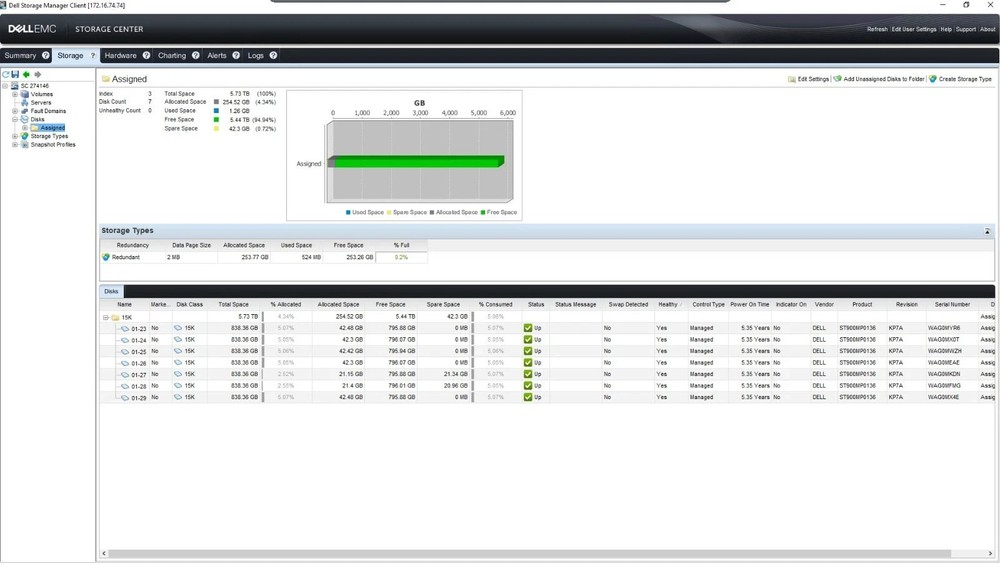Image resolution: width=1000 pixels, height=564 pixels.
Task: Expand the Assigned folder tree node
Action: click(x=25, y=128)
